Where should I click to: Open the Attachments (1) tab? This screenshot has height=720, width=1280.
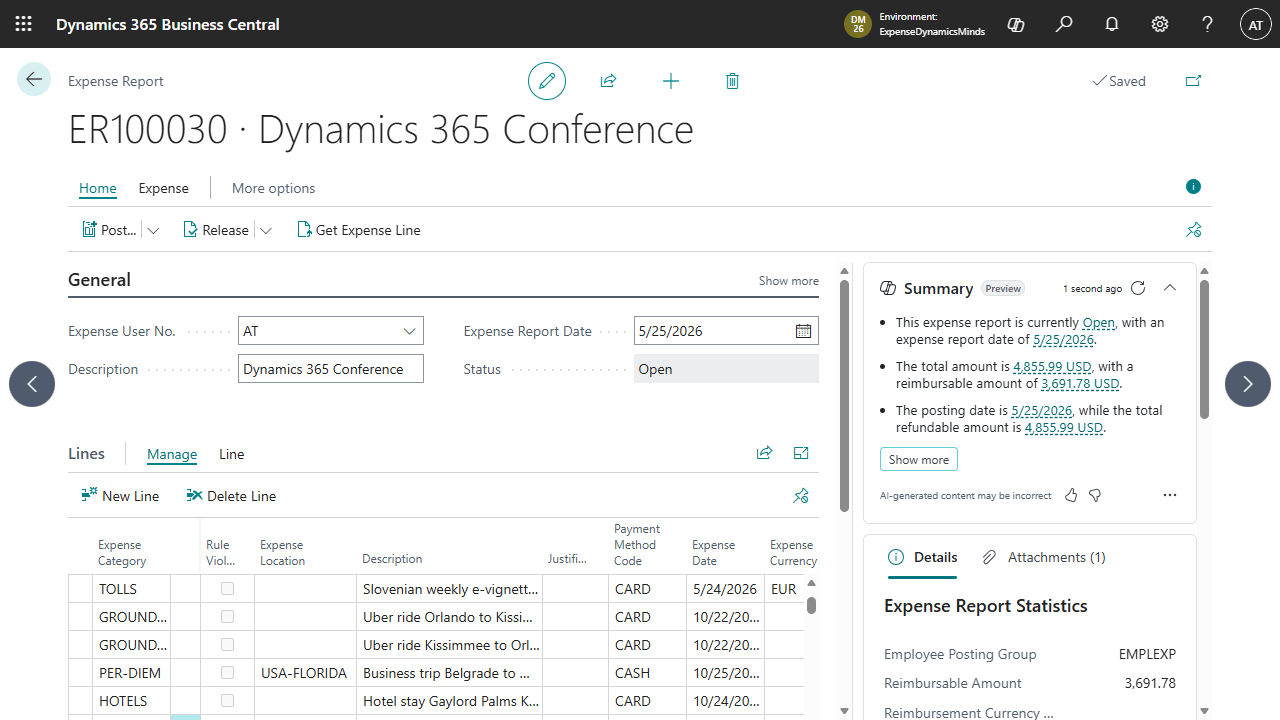coord(1044,557)
